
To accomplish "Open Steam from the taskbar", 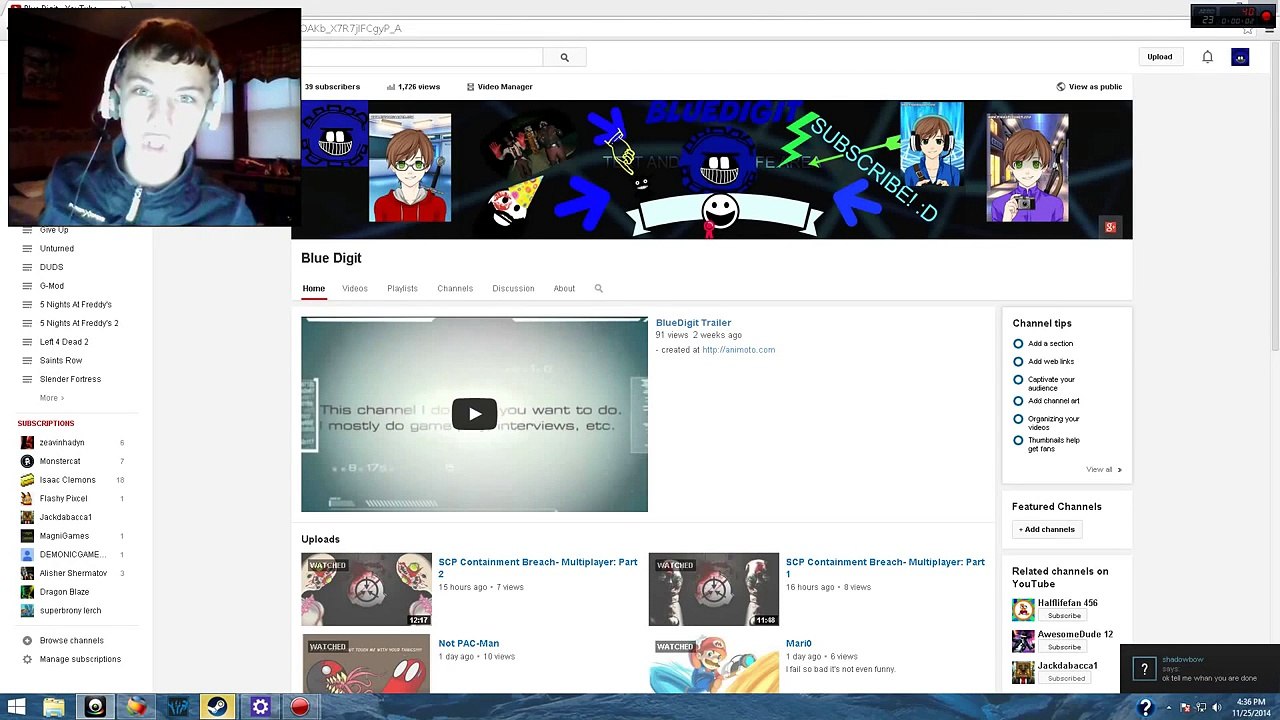I will 217,707.
